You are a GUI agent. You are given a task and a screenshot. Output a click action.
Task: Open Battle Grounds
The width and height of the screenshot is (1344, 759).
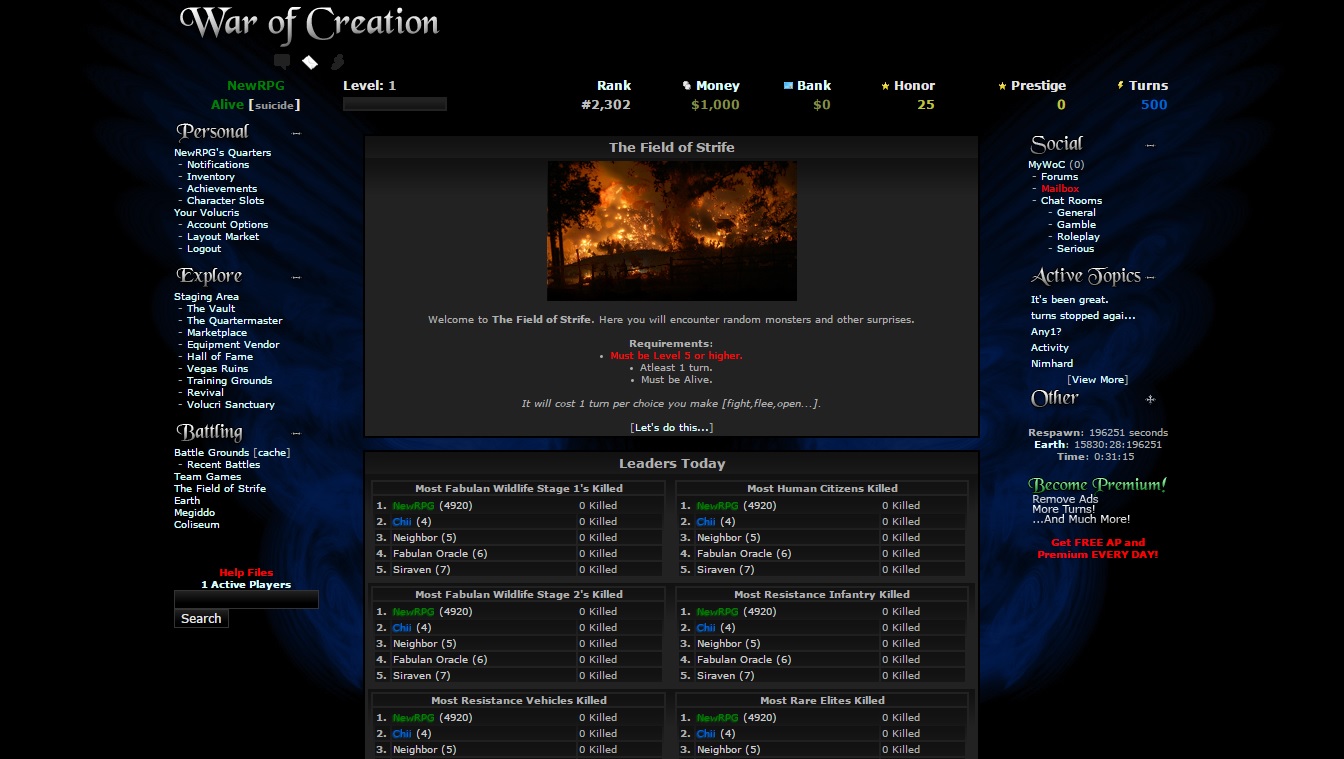[212, 453]
